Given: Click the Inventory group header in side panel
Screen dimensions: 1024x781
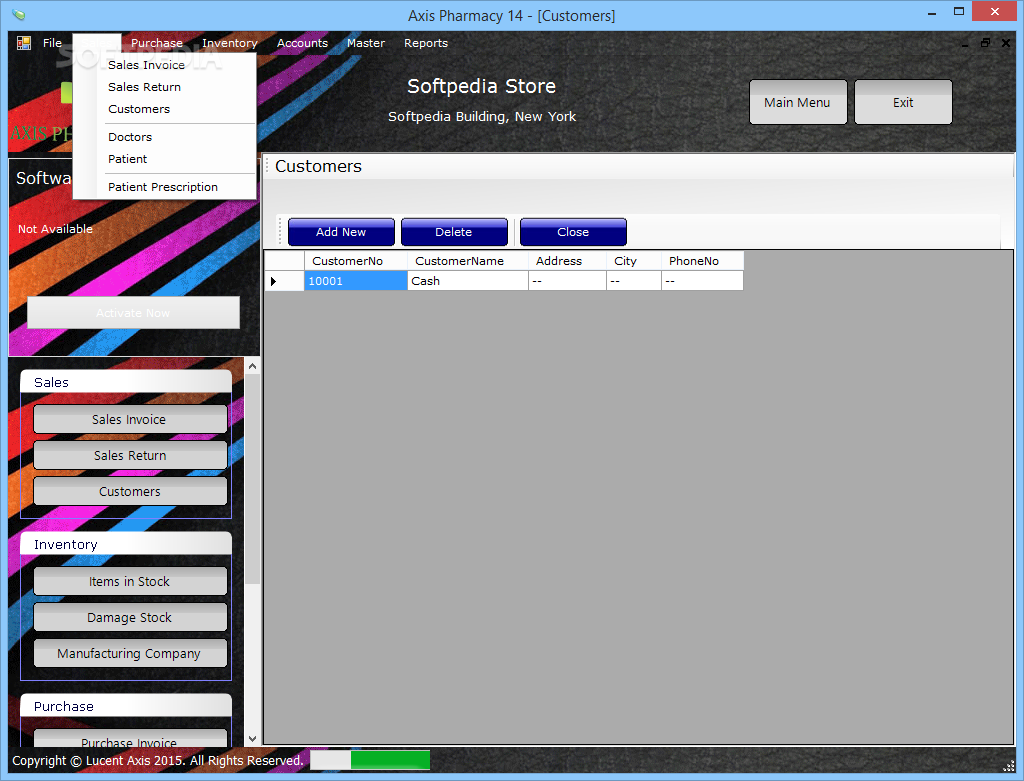Looking at the screenshot, I should tap(126, 544).
